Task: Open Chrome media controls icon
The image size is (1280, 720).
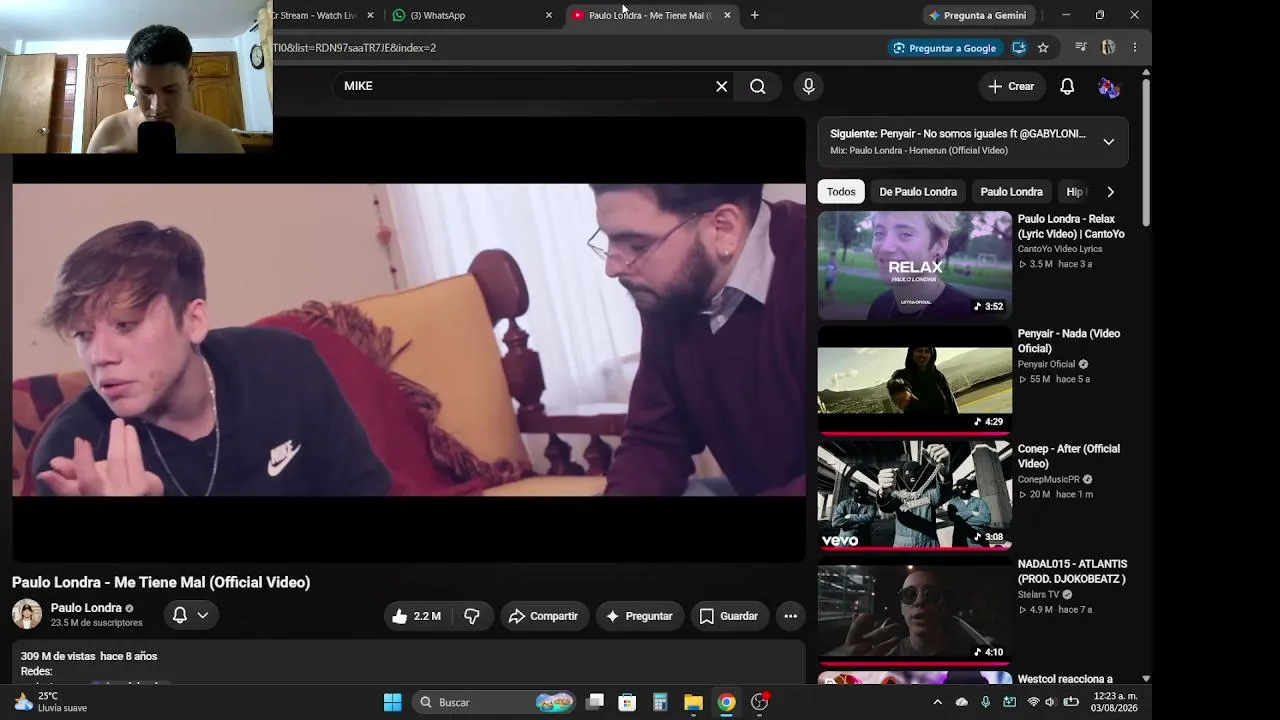Action: click(x=1081, y=47)
